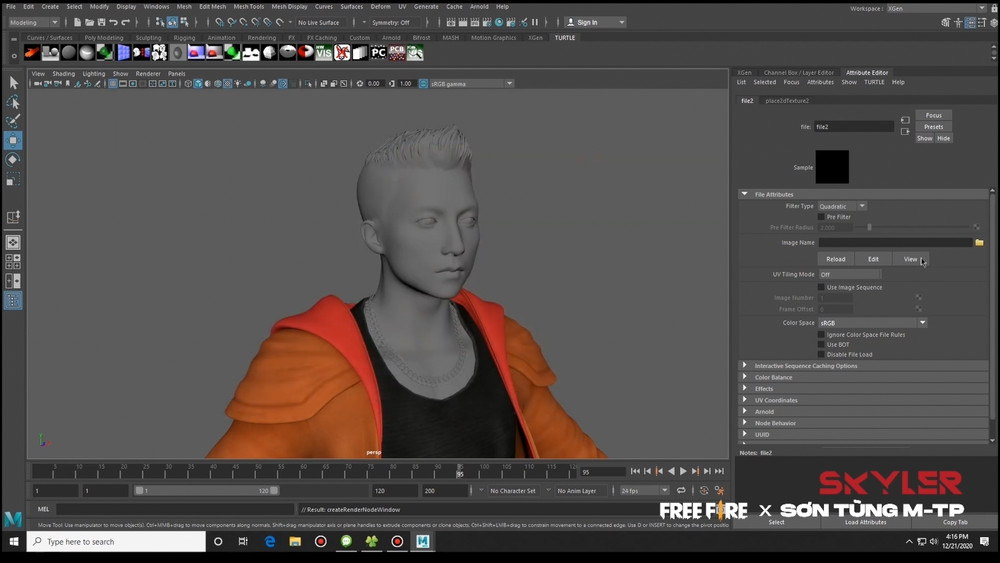Click the file node name input field
Viewport: 1000px width, 563px height.
click(854, 127)
